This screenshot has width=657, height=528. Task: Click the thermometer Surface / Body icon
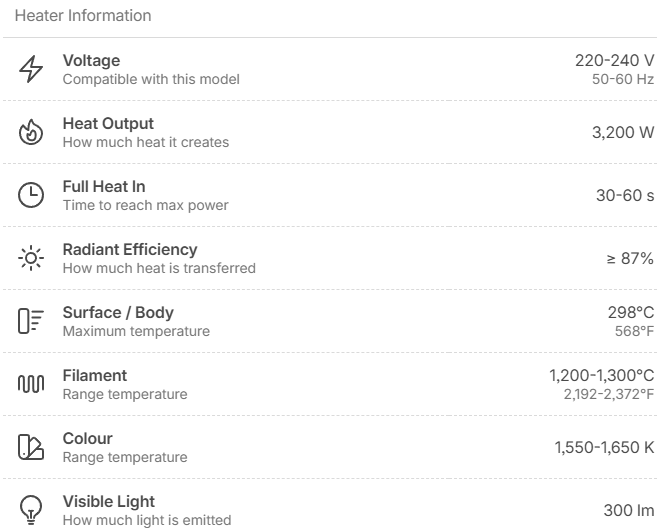coord(32,321)
